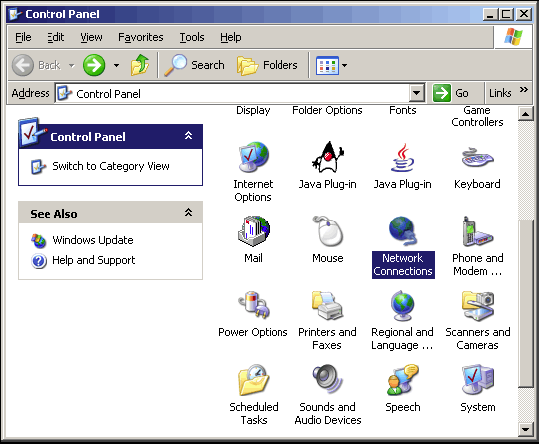
Task: Click the Control Panel title bar icon
Action: click(15, 14)
